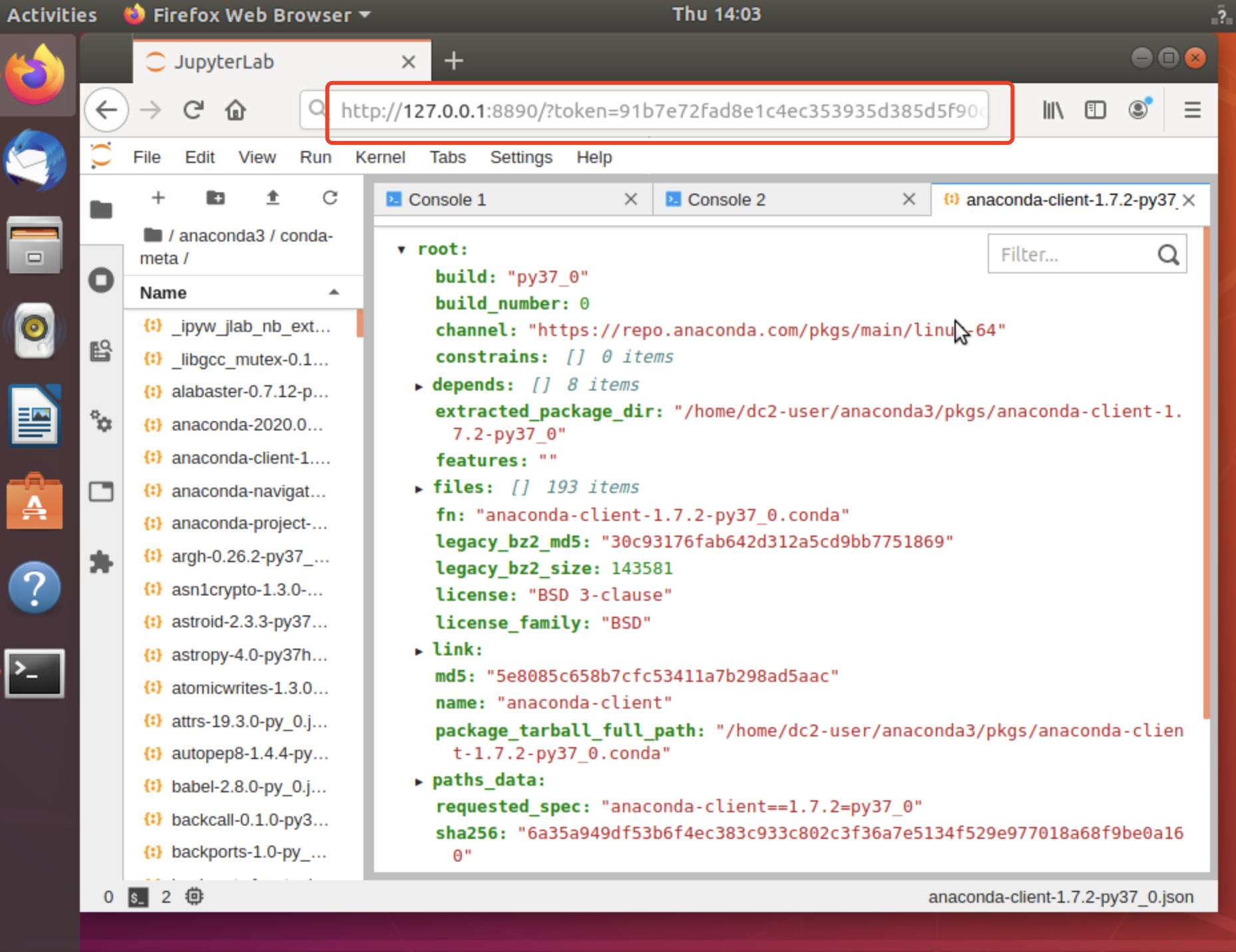Open Terminal from the dock

[x=35, y=673]
